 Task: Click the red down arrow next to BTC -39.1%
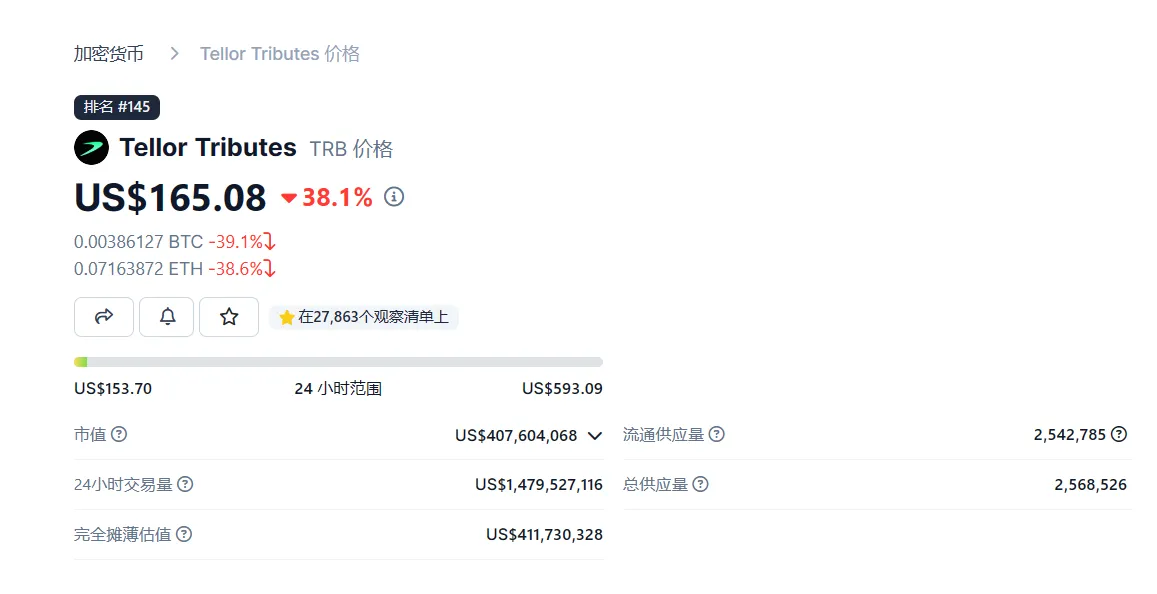tap(269, 241)
